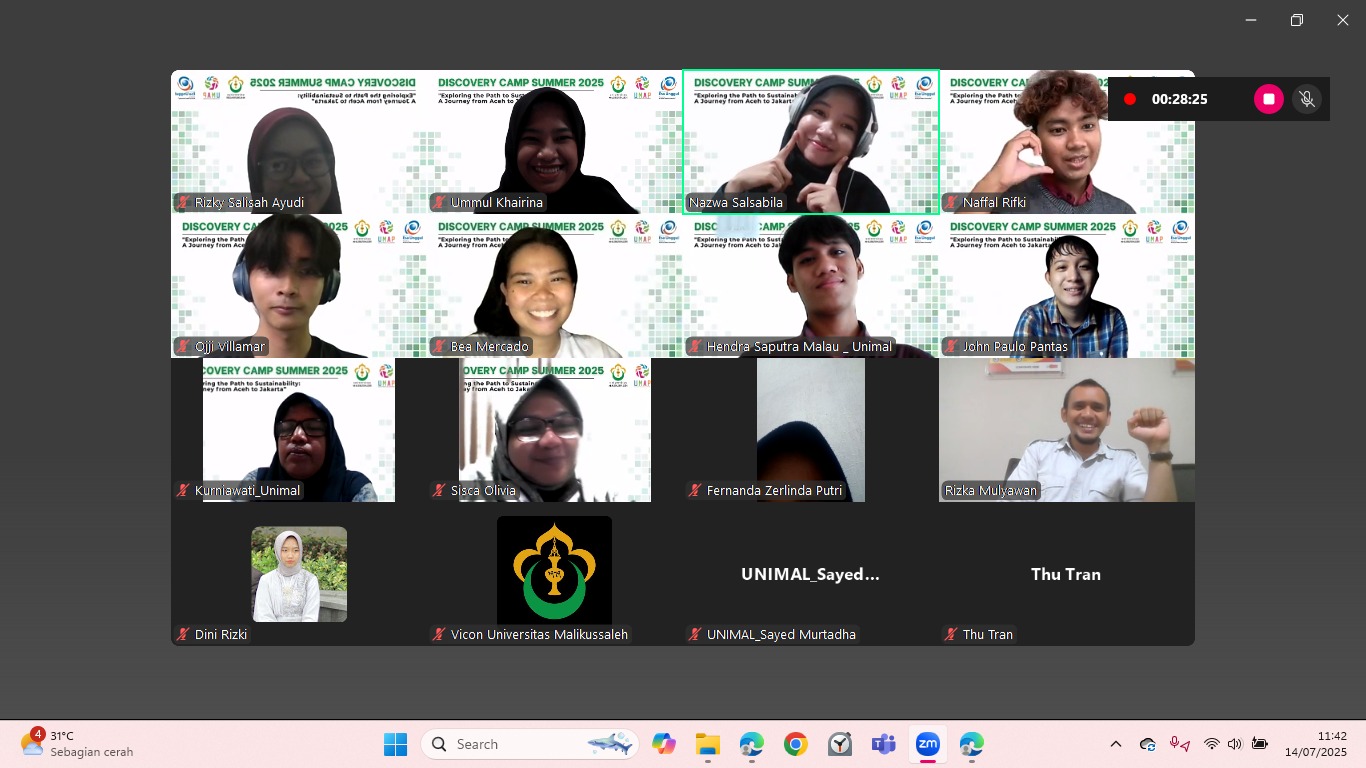Open File Explorer from the taskbar
1366x768 pixels.
pos(708,744)
